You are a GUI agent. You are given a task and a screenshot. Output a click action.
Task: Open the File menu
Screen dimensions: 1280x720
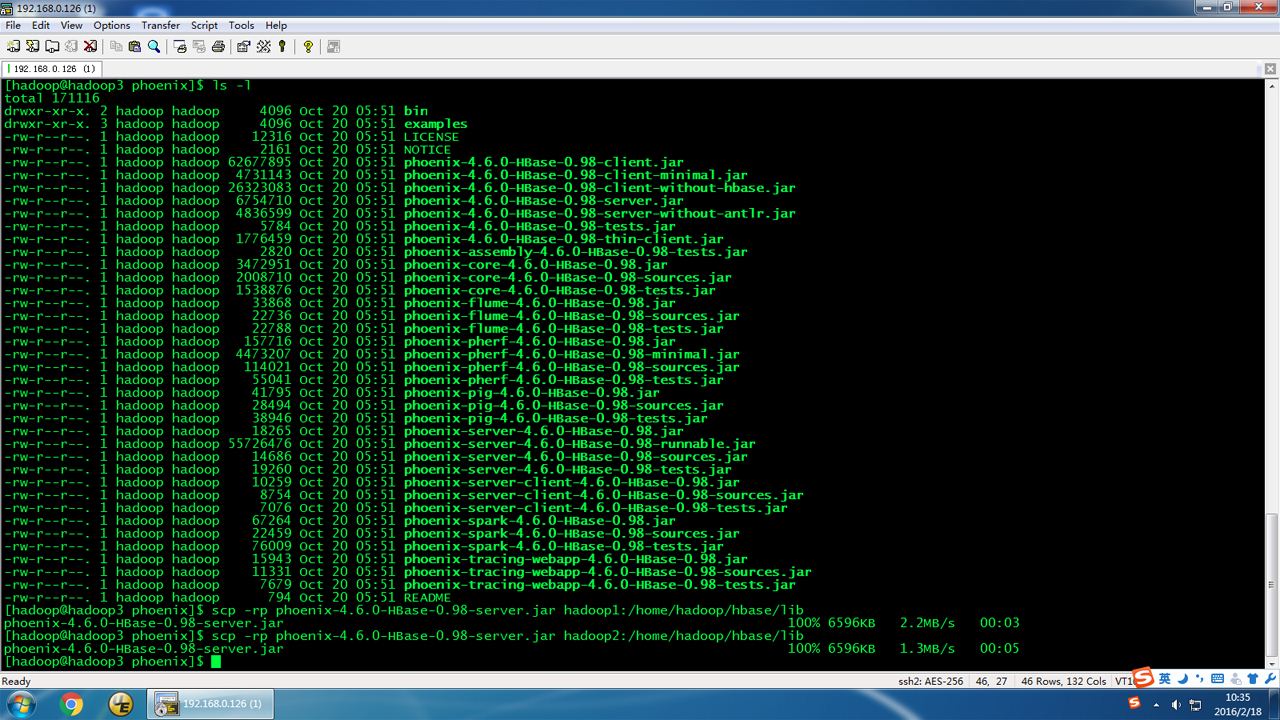pos(13,25)
